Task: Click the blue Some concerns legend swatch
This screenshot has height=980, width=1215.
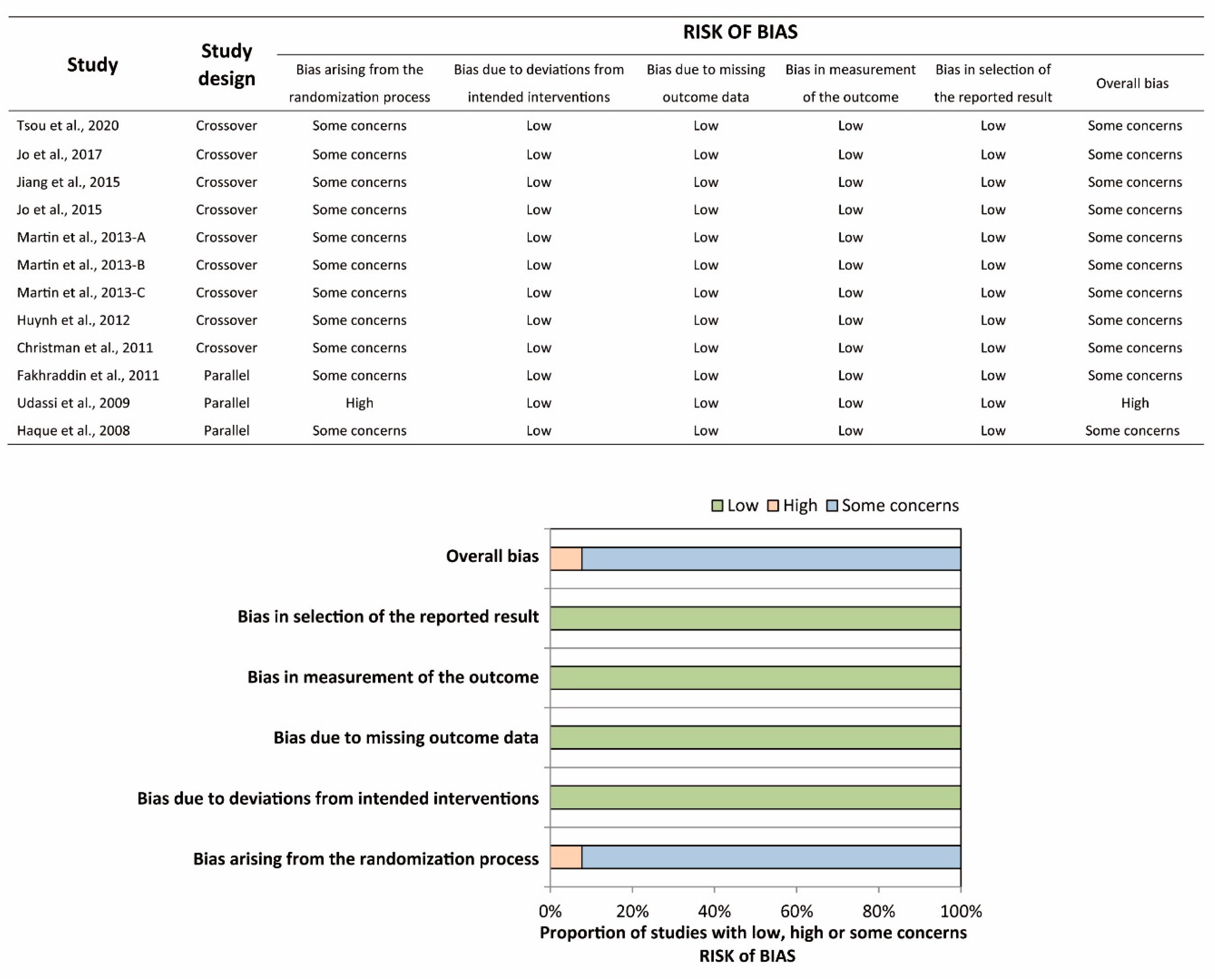Action: pyautogui.click(x=831, y=506)
